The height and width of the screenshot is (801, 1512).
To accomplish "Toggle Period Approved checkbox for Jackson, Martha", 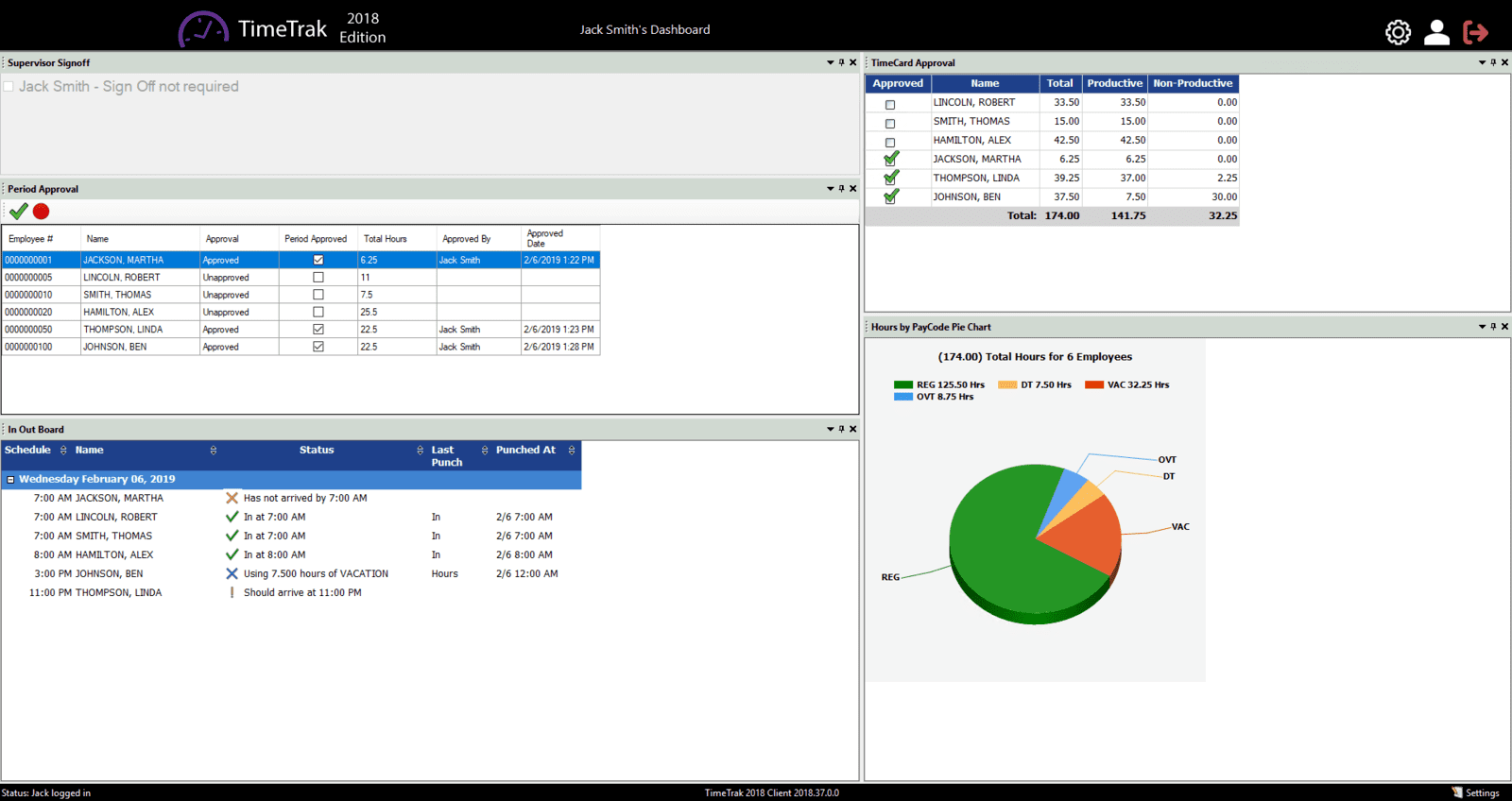I will tap(318, 260).
